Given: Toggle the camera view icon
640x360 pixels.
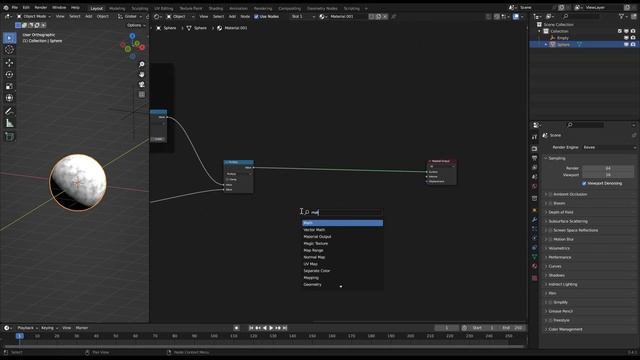Looking at the screenshot, I should (142, 84).
